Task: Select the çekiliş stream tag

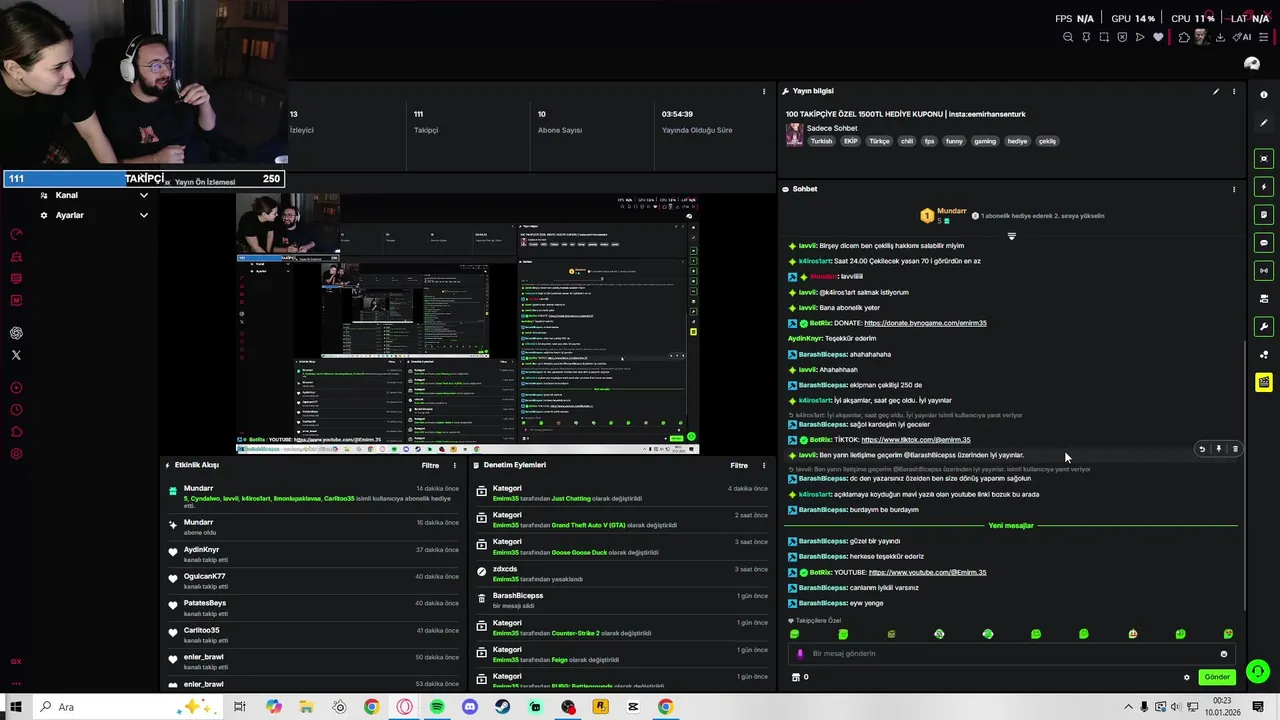Action: [x=1047, y=141]
